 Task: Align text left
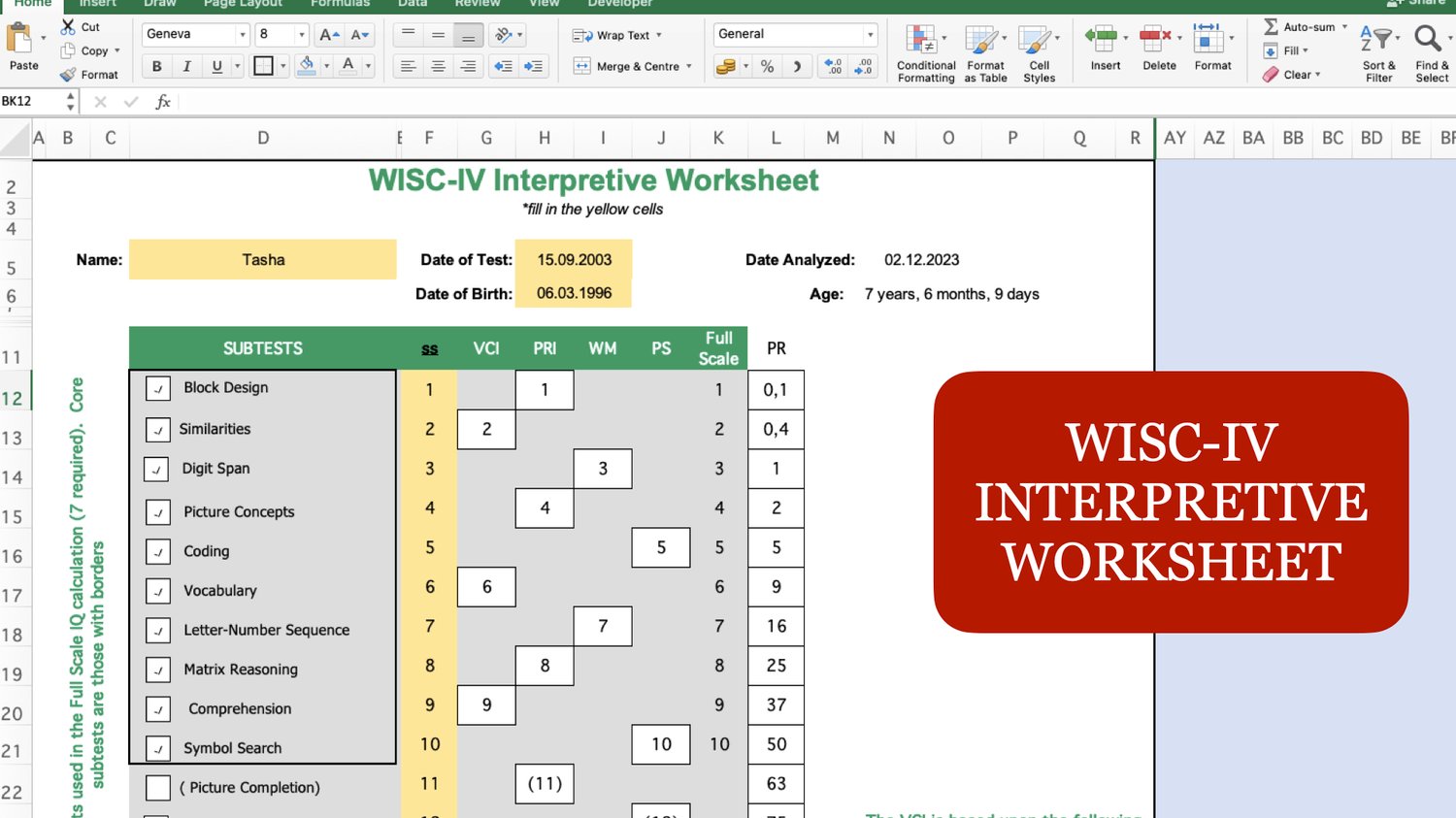pos(409,66)
